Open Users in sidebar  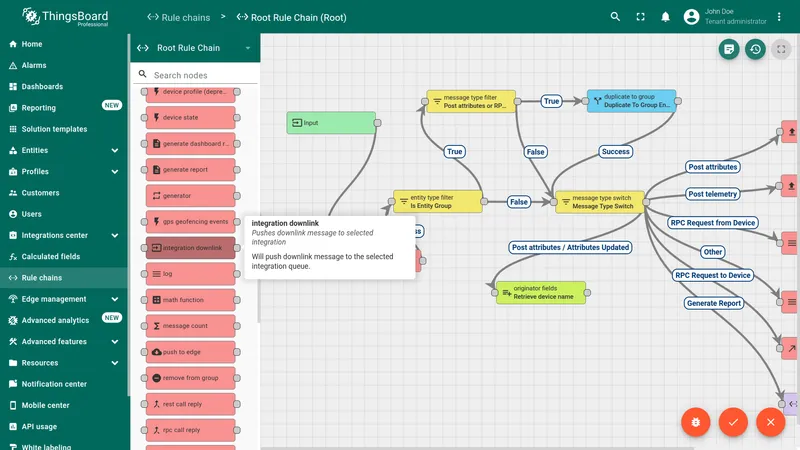click(64, 214)
